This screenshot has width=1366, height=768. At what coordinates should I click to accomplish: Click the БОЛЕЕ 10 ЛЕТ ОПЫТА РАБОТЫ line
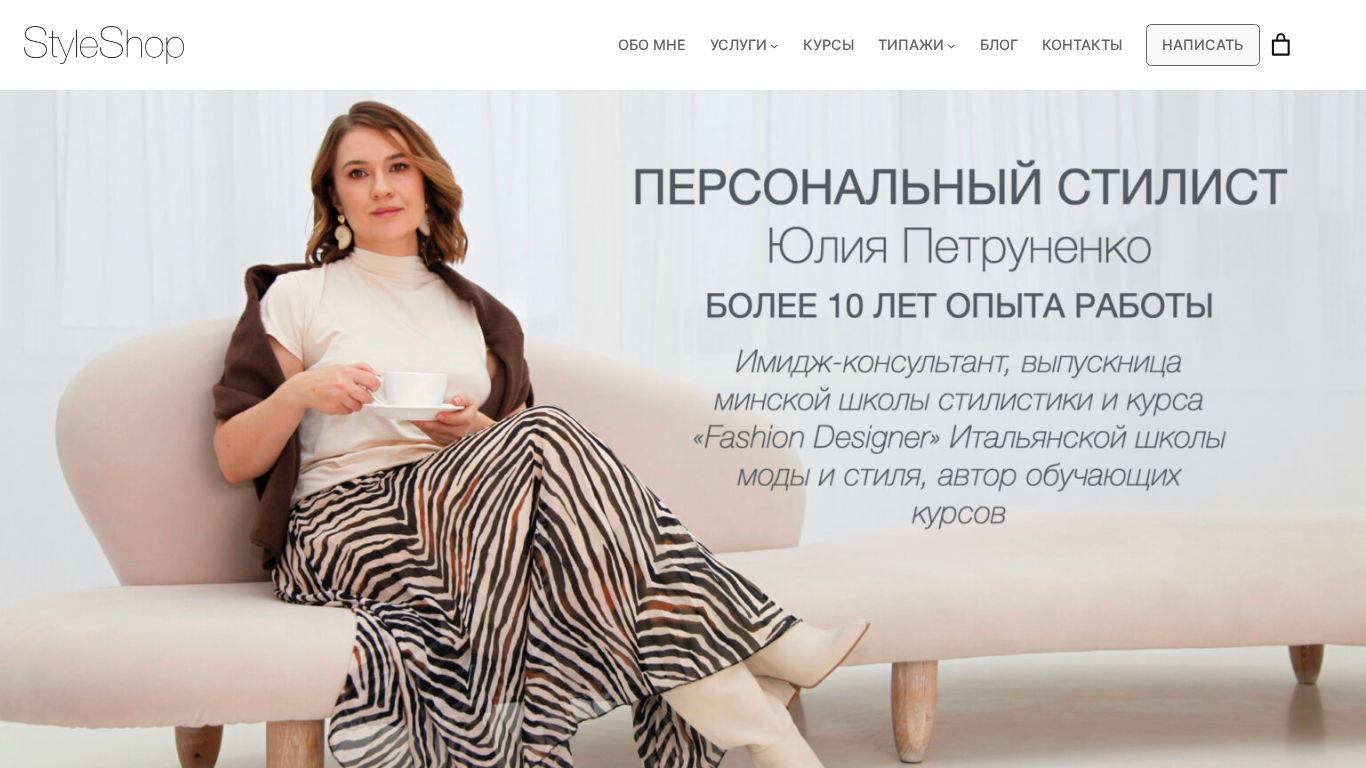pos(959,306)
